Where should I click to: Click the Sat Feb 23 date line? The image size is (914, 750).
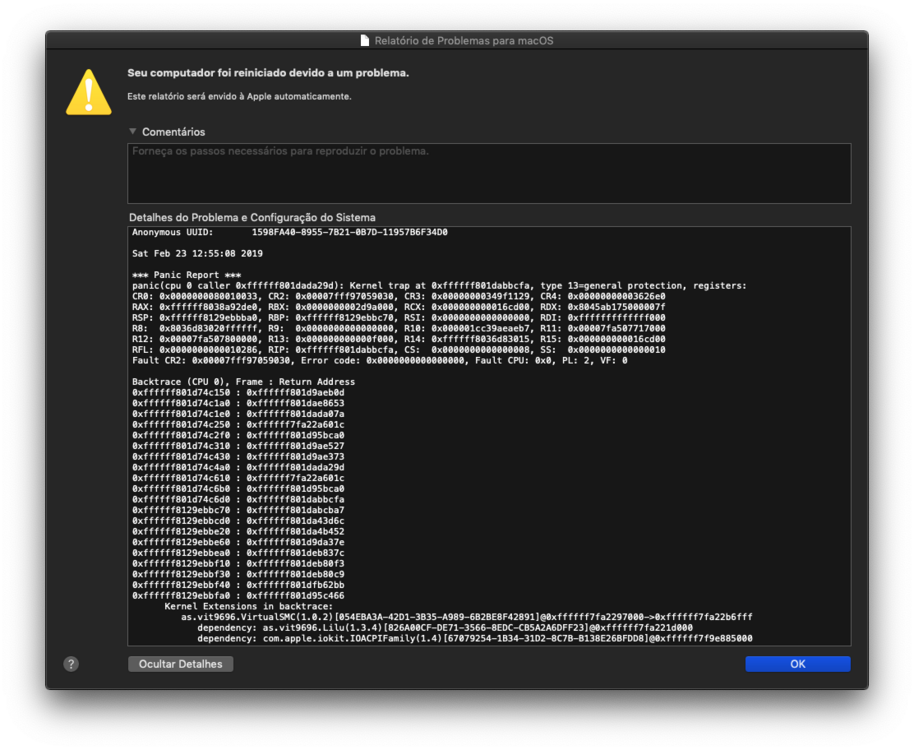pos(197,254)
